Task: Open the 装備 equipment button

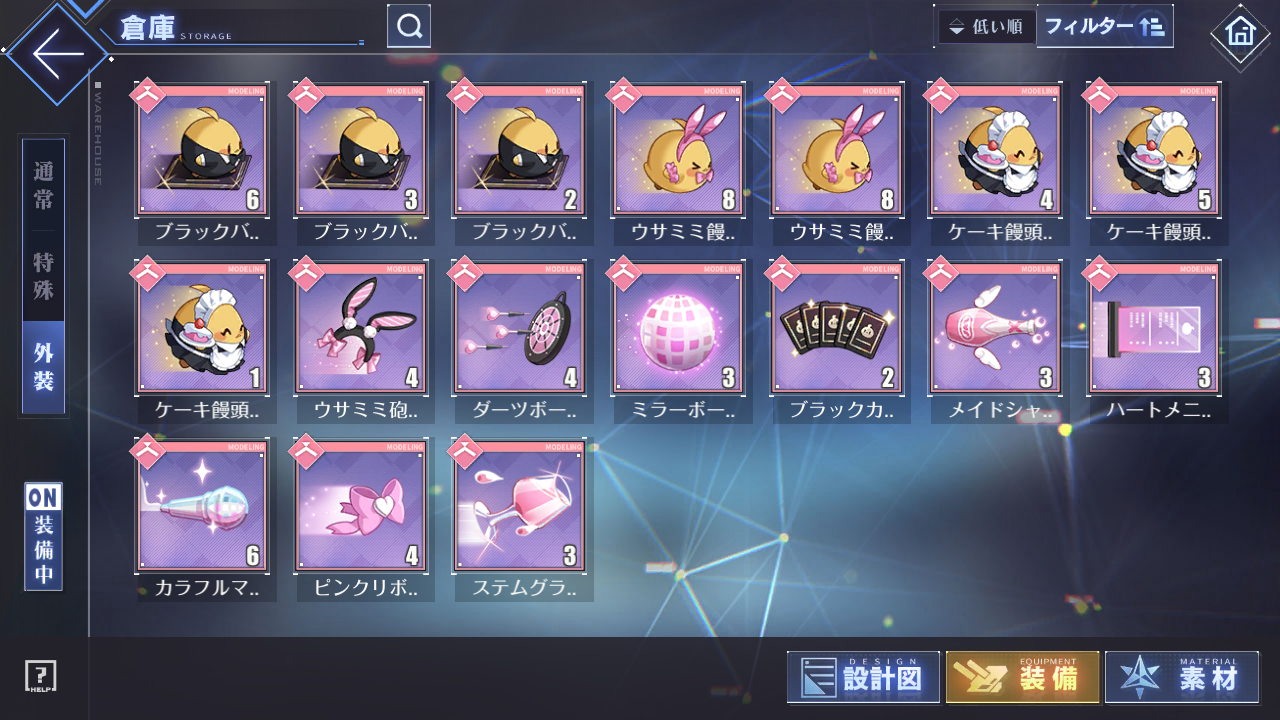Action: point(1023,677)
